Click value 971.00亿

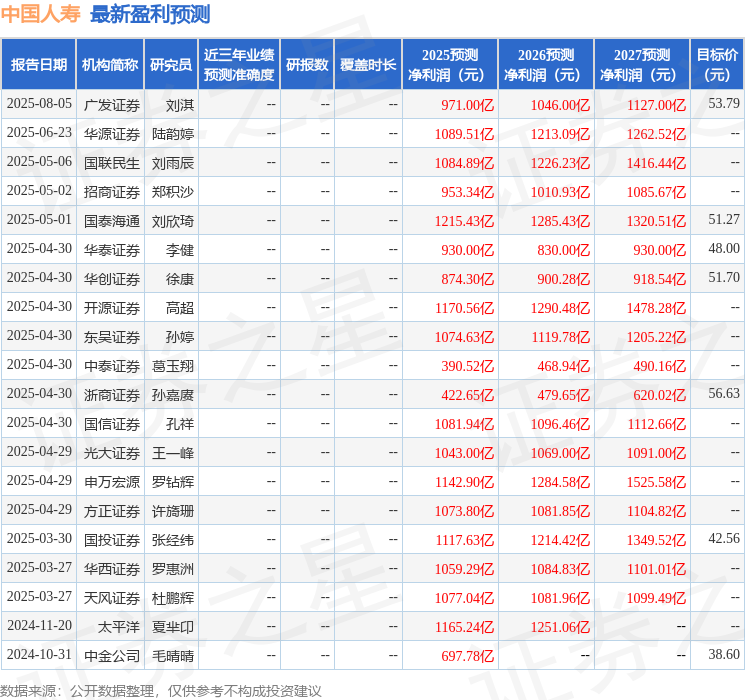click(x=468, y=105)
